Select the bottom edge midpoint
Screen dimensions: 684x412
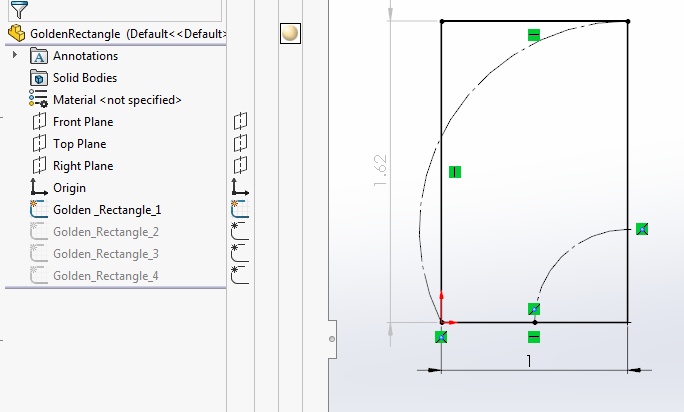coord(535,323)
